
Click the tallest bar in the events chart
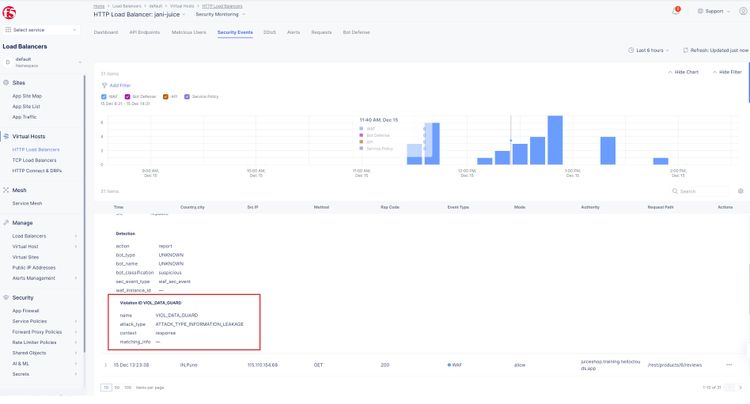(554, 140)
